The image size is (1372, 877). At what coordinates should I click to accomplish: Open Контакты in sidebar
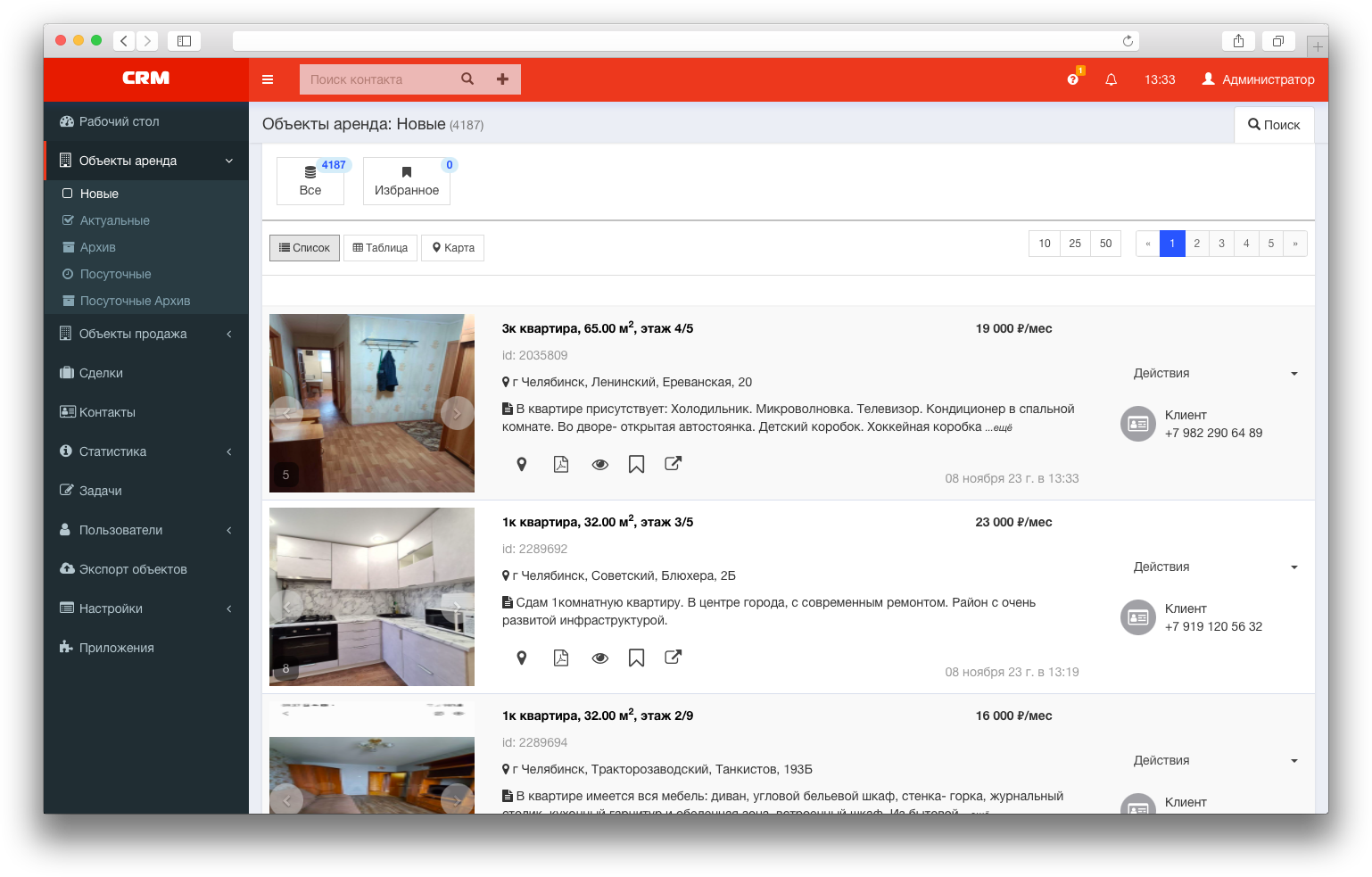click(x=146, y=412)
